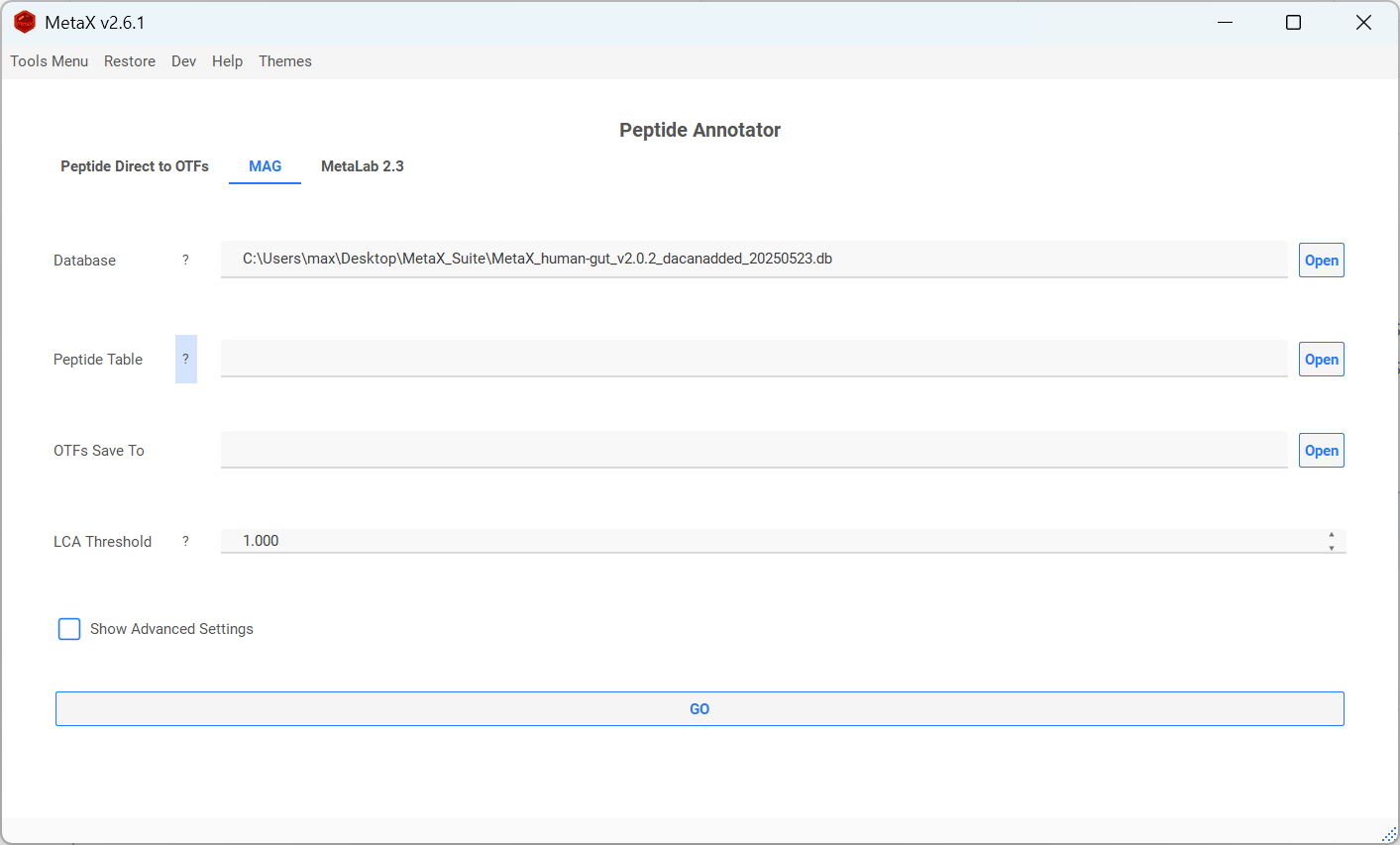The width and height of the screenshot is (1400, 845).
Task: Click the MetaX v2.6.1 window title
Action: [x=95, y=23]
